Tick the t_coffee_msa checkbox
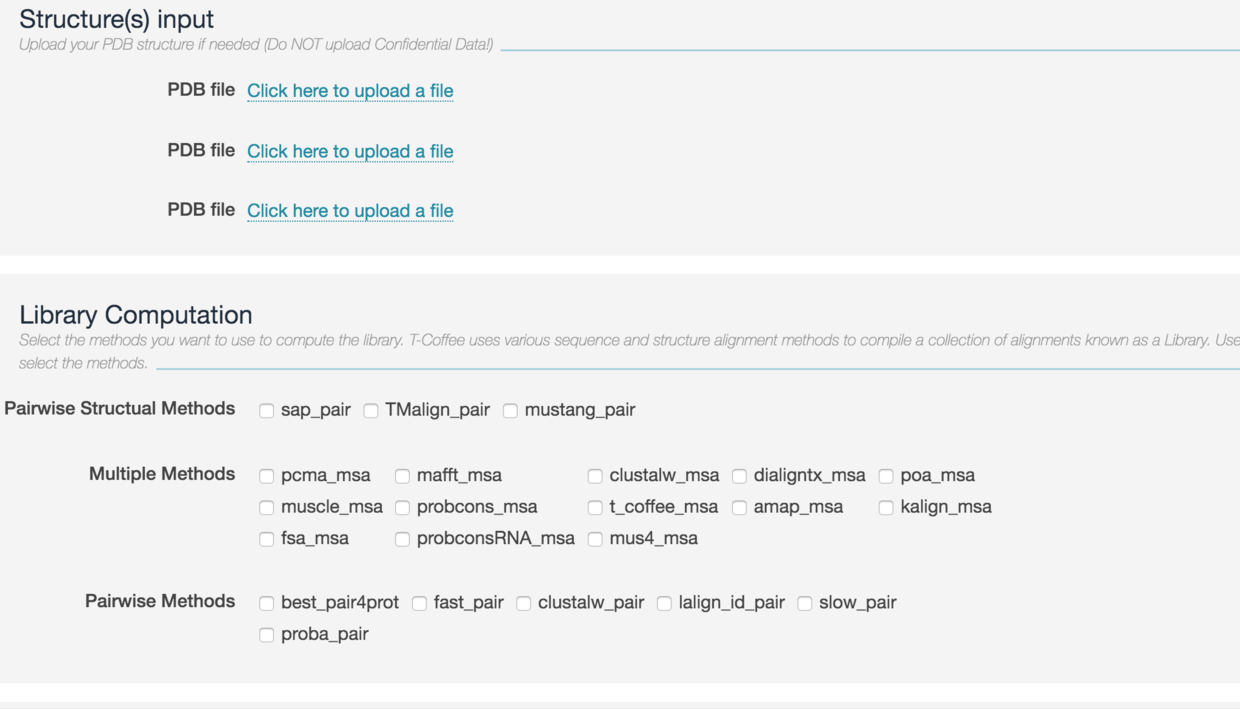The image size is (1240, 709). pos(595,508)
